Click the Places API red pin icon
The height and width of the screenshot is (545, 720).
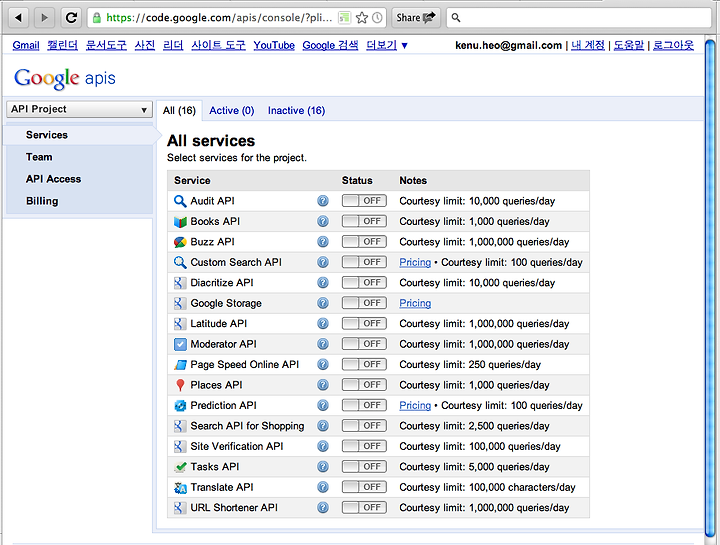pyautogui.click(x=180, y=385)
